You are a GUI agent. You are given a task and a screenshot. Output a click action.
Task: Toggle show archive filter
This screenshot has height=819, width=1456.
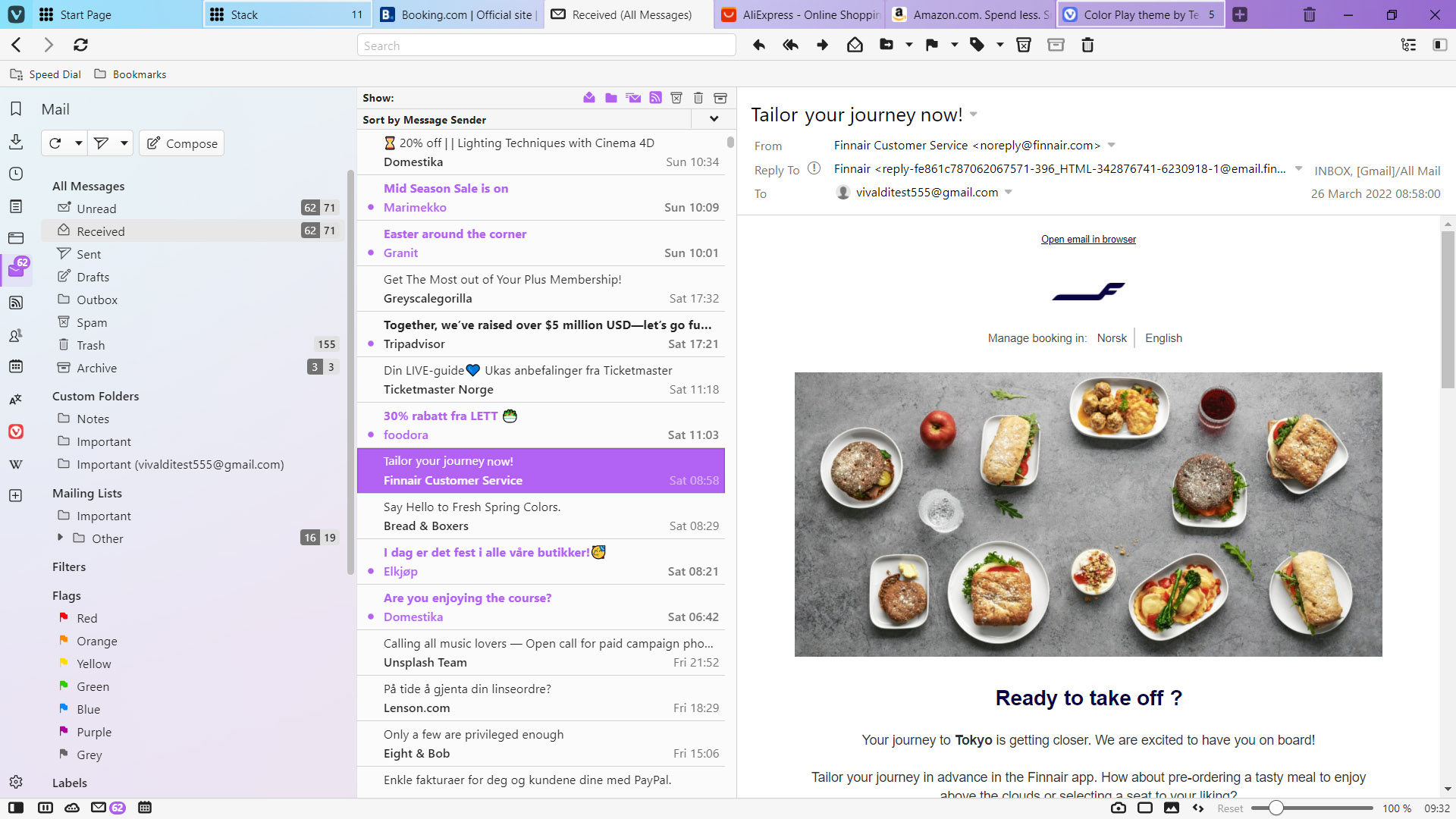pos(720,98)
